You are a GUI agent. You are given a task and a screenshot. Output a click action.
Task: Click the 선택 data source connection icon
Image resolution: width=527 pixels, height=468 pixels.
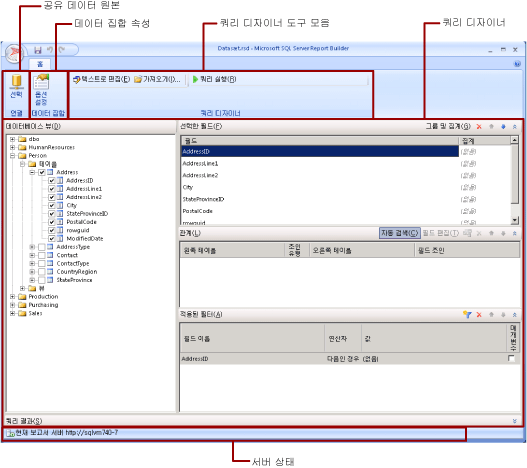pos(16,86)
